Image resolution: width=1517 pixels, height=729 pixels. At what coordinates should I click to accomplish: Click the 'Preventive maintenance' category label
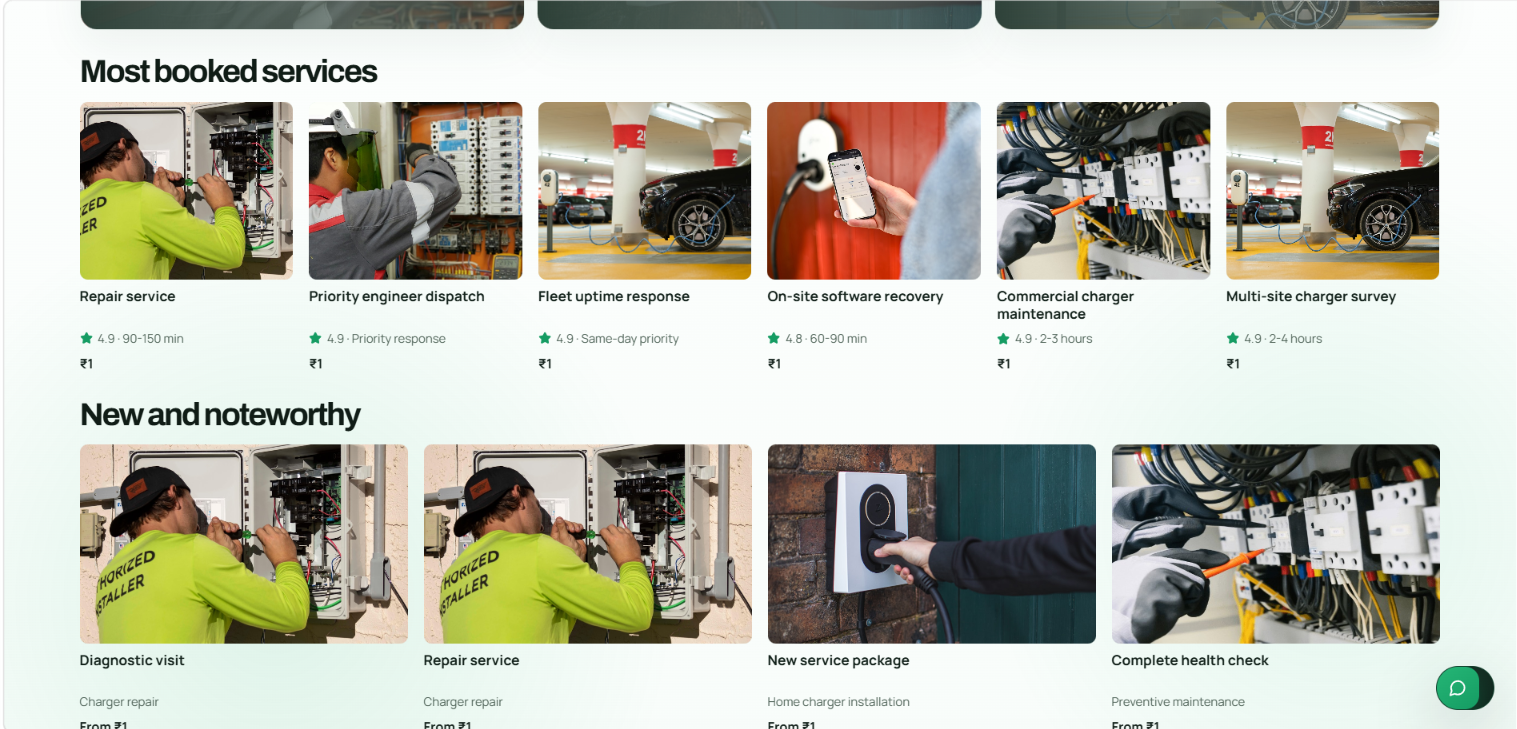click(x=1178, y=702)
